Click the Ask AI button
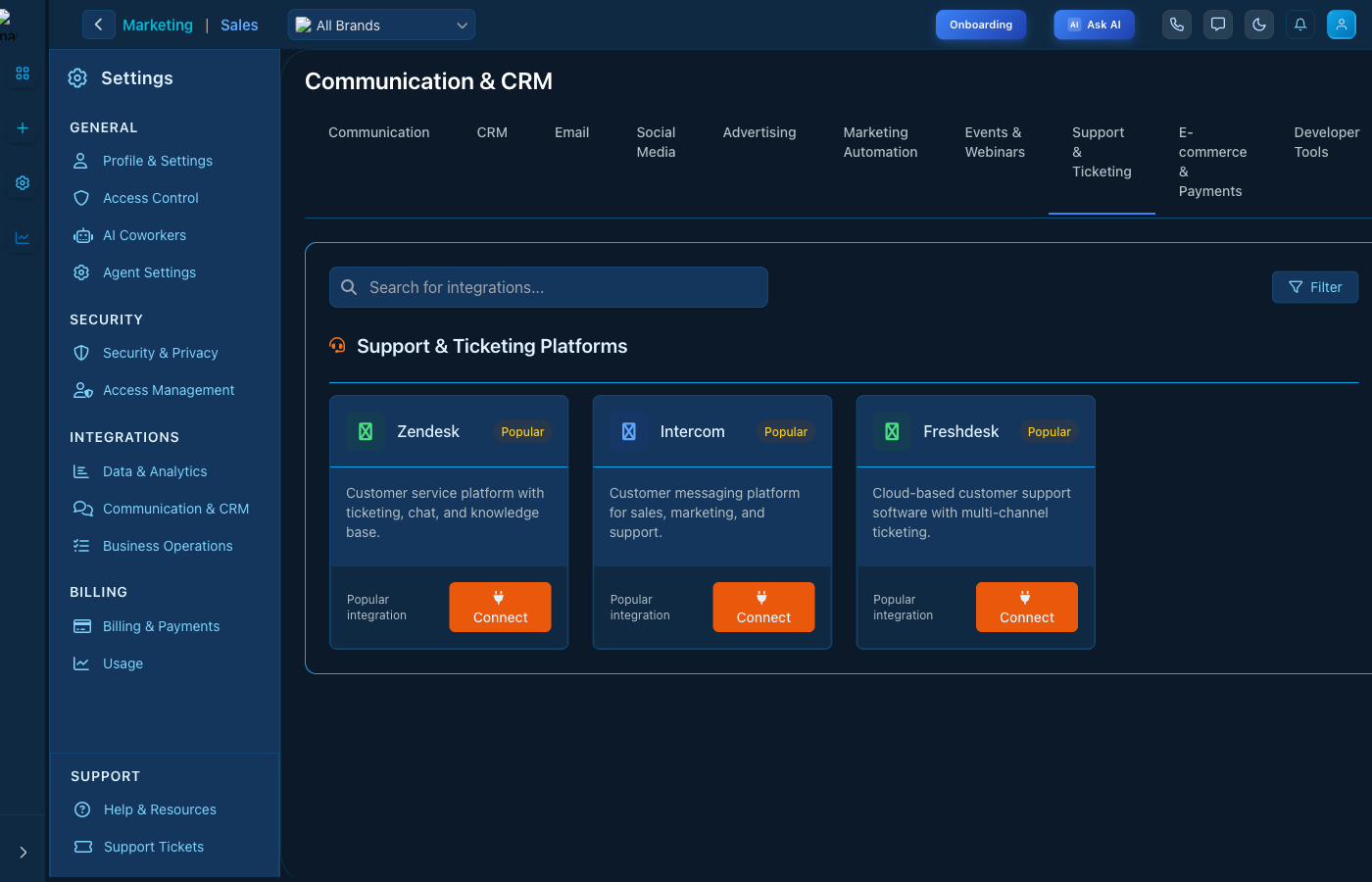The height and width of the screenshot is (882, 1372). pyautogui.click(x=1094, y=24)
